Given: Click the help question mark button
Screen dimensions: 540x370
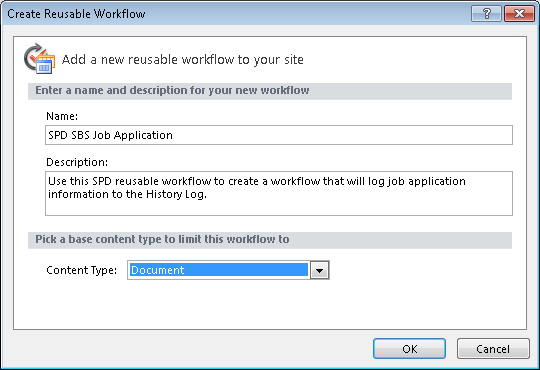Looking at the screenshot, I should click(x=486, y=14).
